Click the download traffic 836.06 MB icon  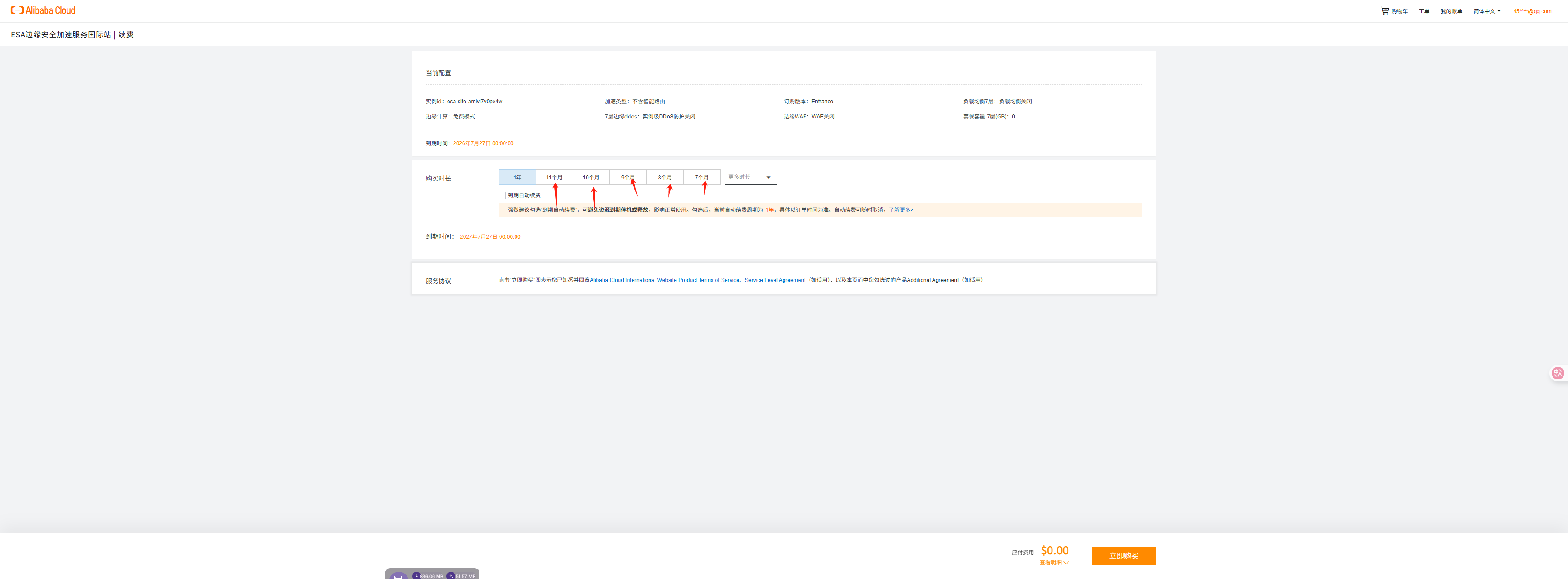(x=416, y=575)
